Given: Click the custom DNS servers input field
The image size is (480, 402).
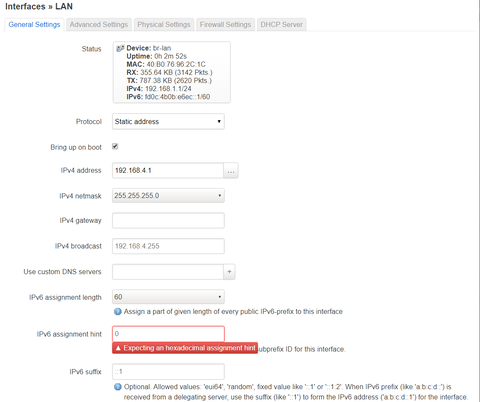Looking at the screenshot, I should click(x=168, y=272).
